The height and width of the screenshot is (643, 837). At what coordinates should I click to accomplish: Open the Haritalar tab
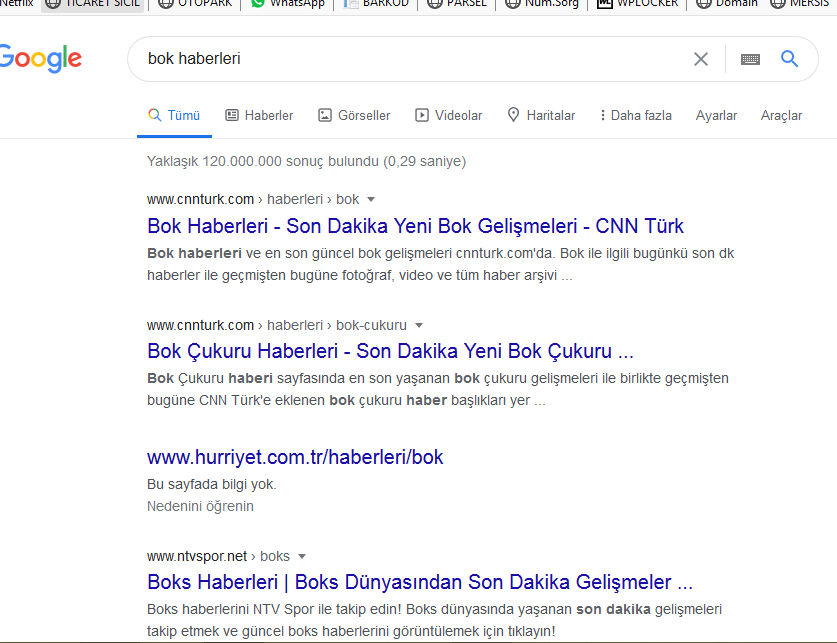(x=541, y=115)
